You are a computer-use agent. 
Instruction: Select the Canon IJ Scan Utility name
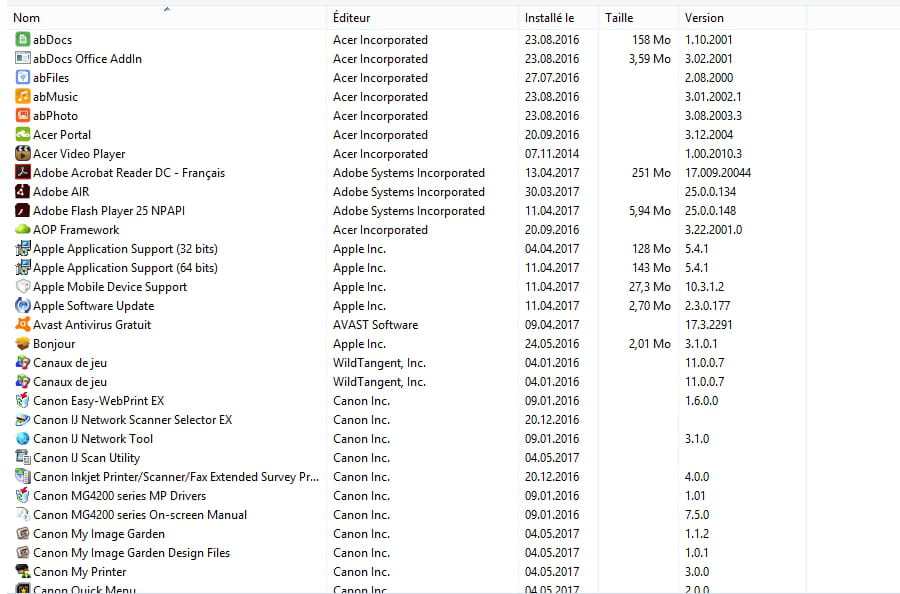click(x=87, y=458)
